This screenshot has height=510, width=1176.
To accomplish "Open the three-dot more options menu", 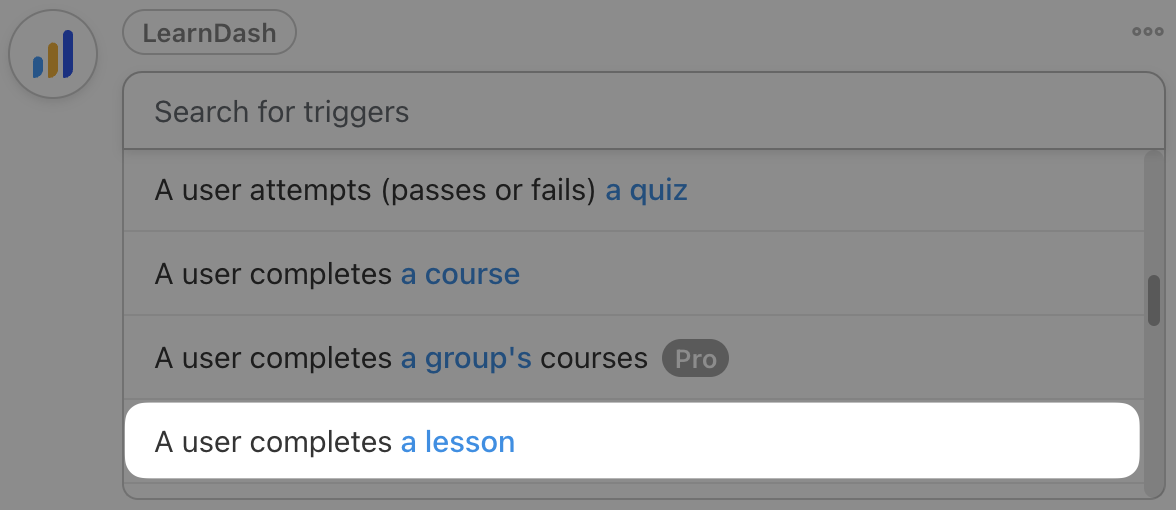I will point(1147,32).
